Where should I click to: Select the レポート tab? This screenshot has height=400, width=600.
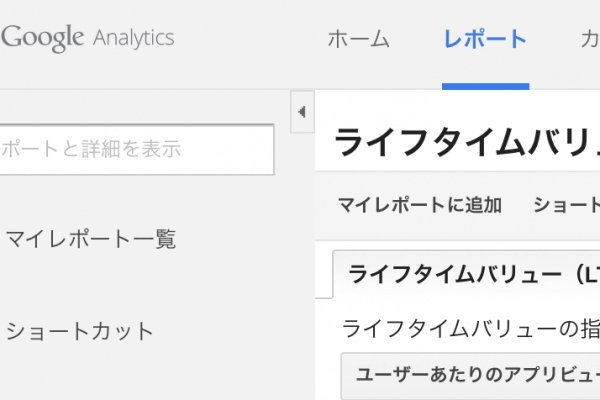pos(485,39)
